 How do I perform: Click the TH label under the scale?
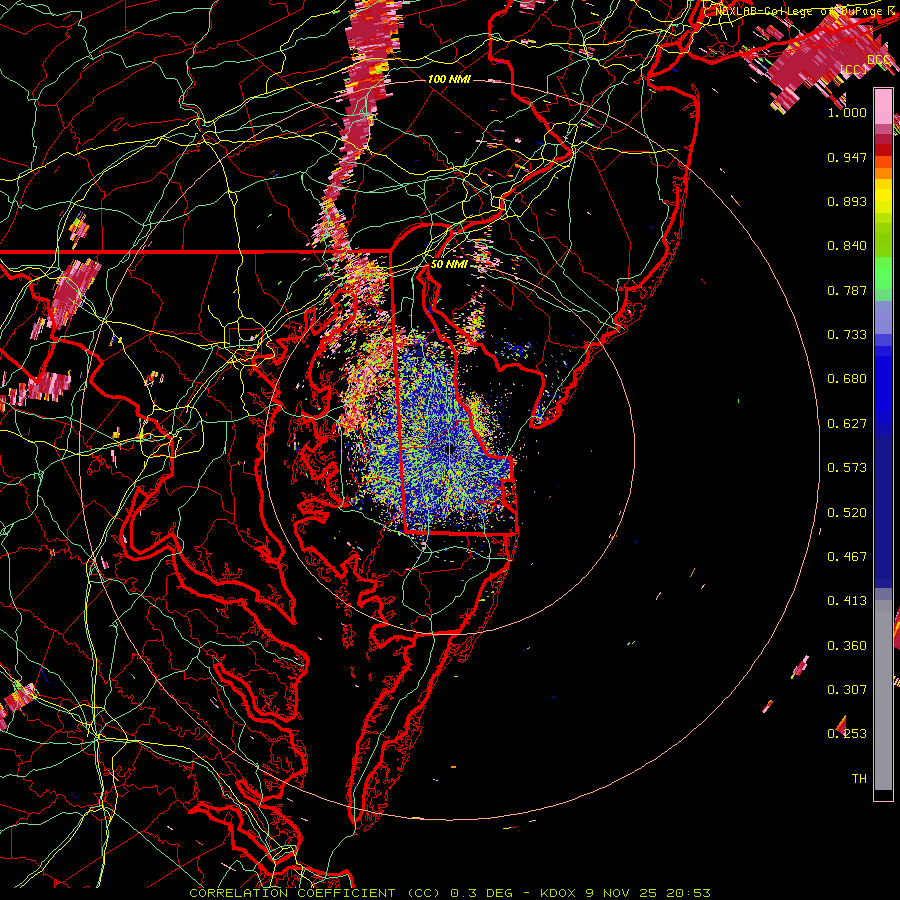pos(859,779)
